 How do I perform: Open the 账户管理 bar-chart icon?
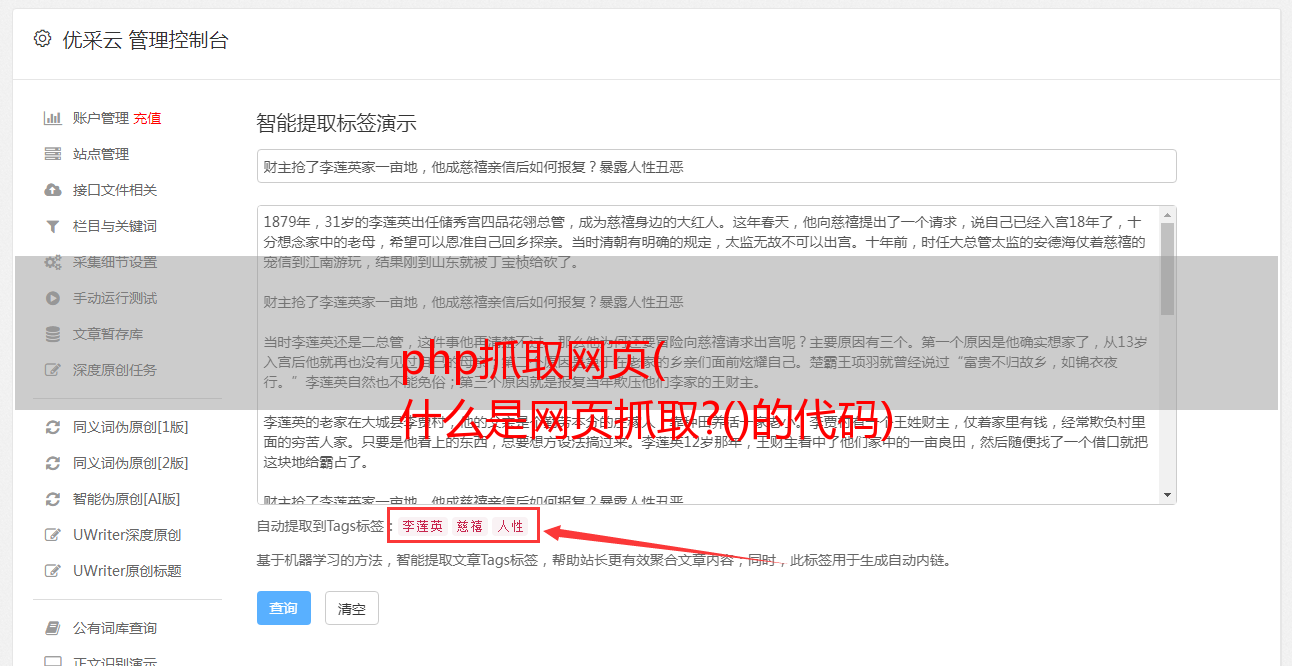(53, 118)
